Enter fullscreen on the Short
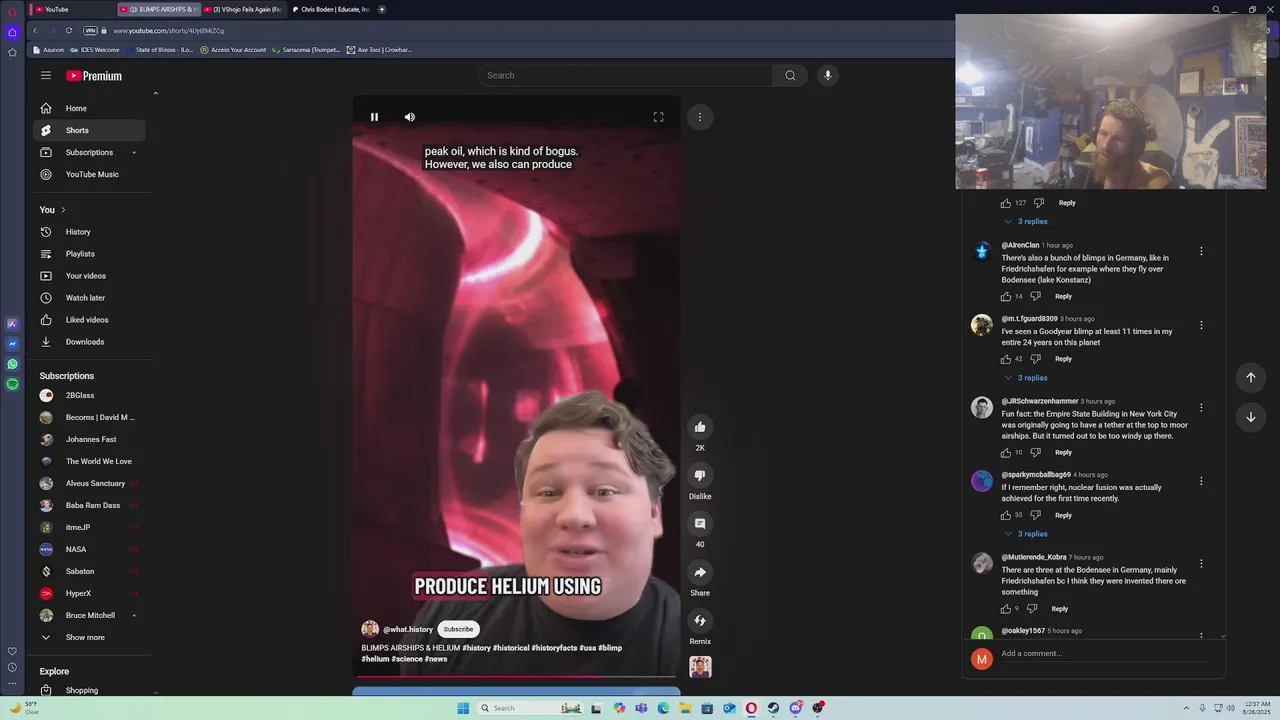 (x=658, y=117)
